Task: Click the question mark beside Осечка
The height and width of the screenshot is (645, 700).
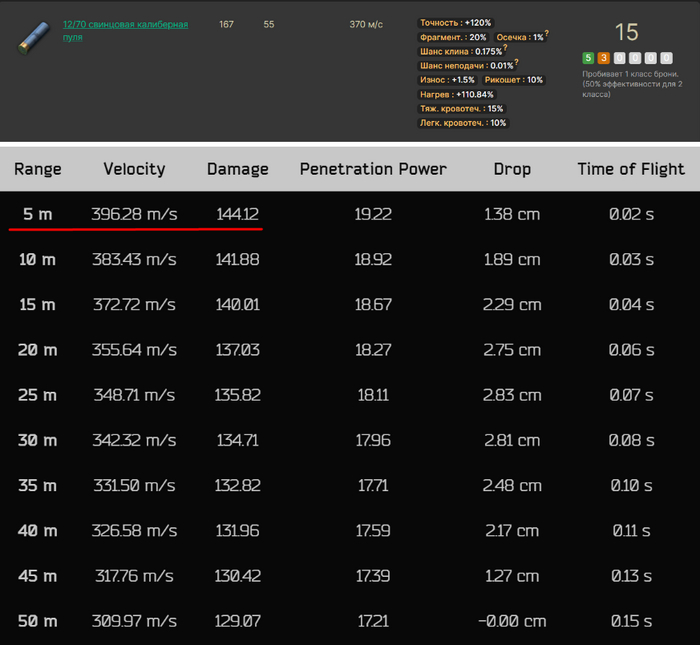Action: (x=547, y=34)
